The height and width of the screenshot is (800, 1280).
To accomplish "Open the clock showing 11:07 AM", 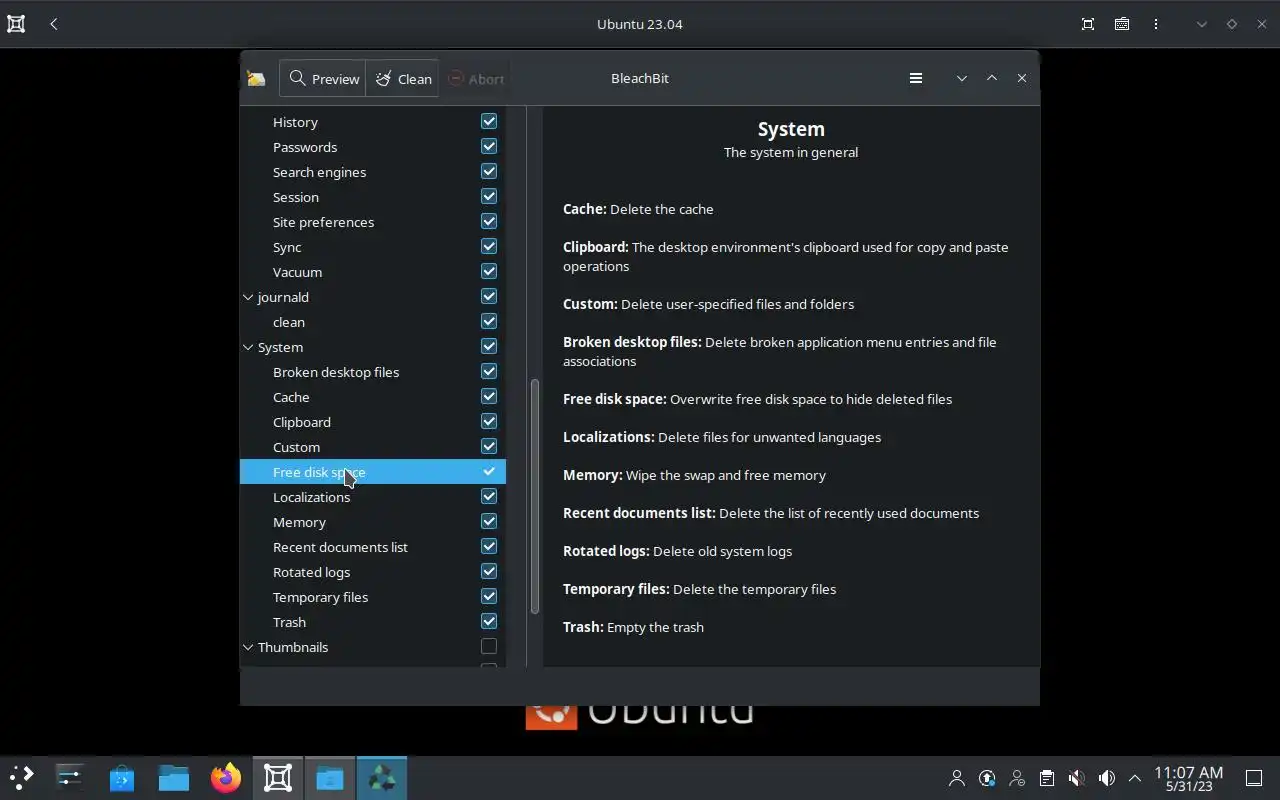I will pyautogui.click(x=1188, y=778).
